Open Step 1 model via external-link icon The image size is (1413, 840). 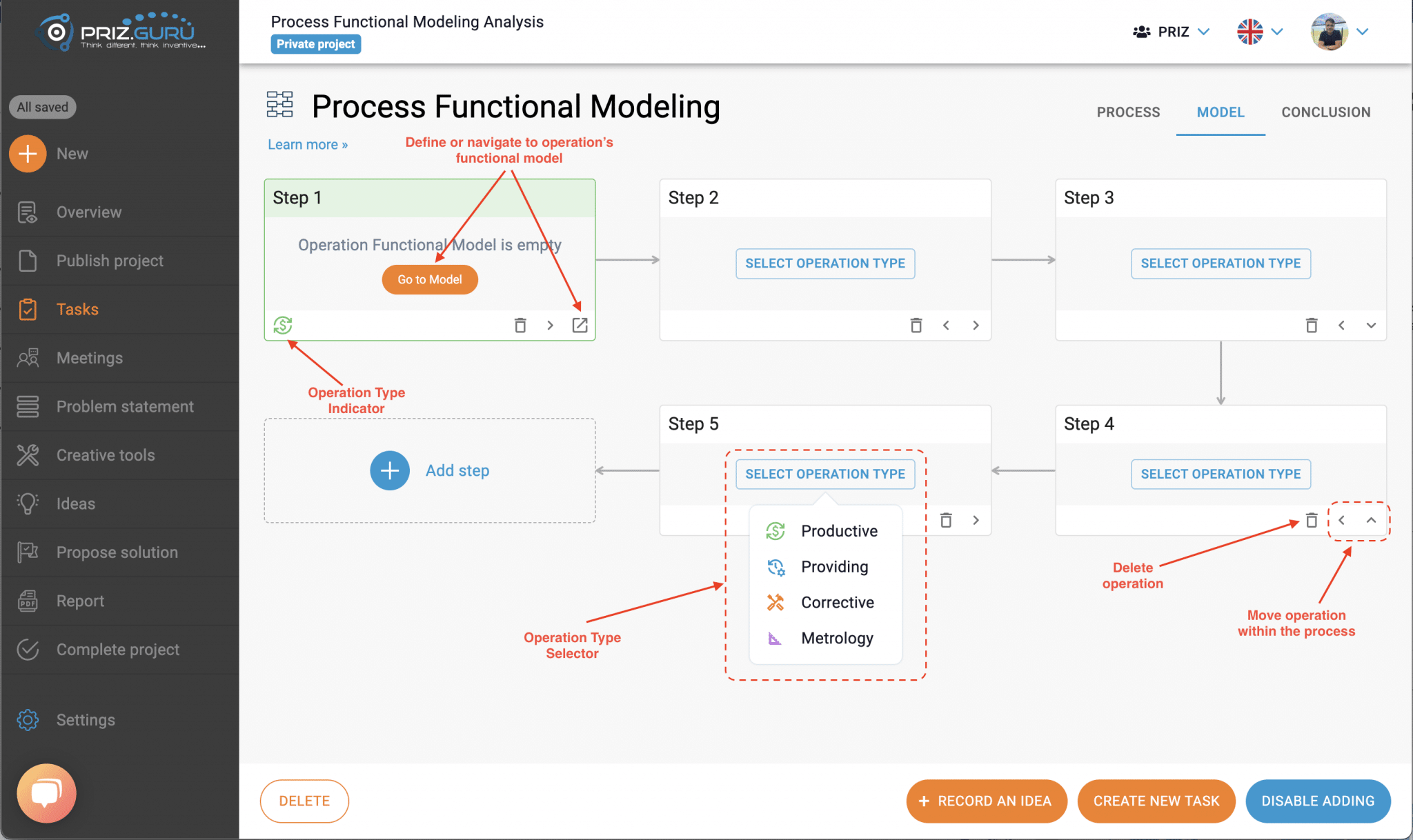[580, 325]
